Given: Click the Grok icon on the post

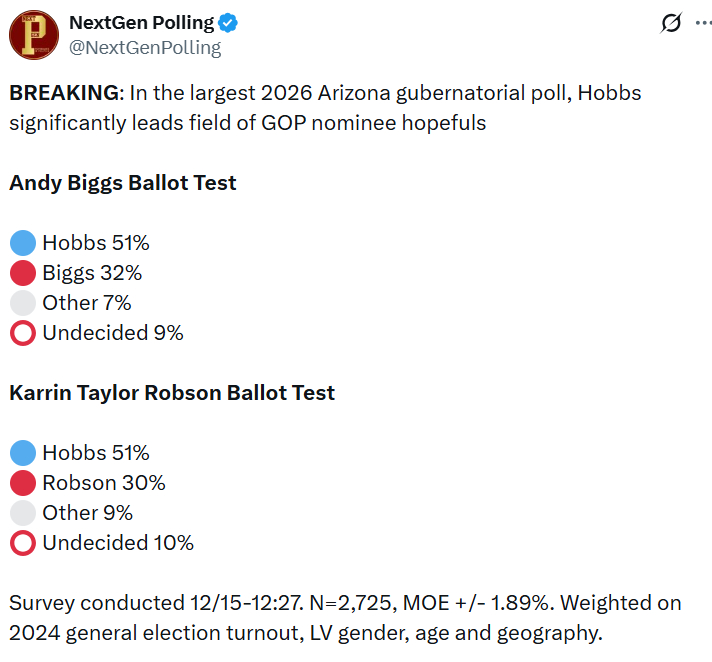Looking at the screenshot, I should click(x=672, y=23).
